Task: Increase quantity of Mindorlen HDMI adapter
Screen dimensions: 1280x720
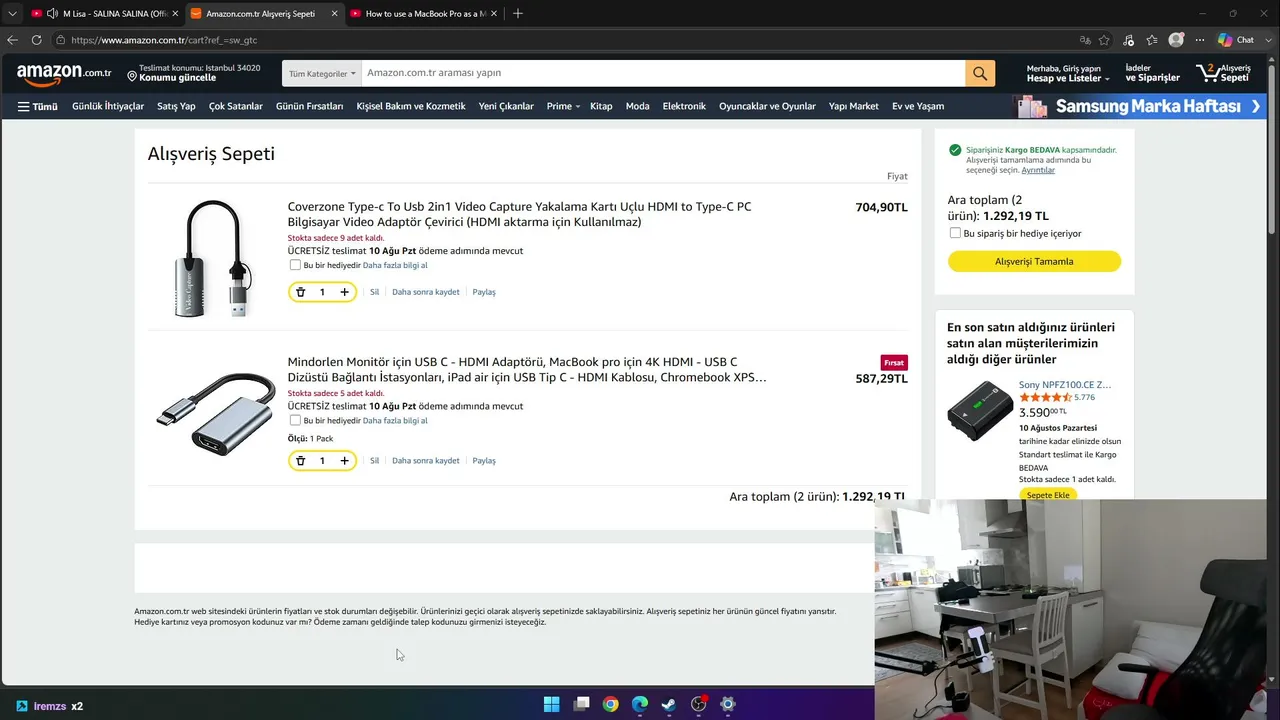Action: click(x=344, y=461)
